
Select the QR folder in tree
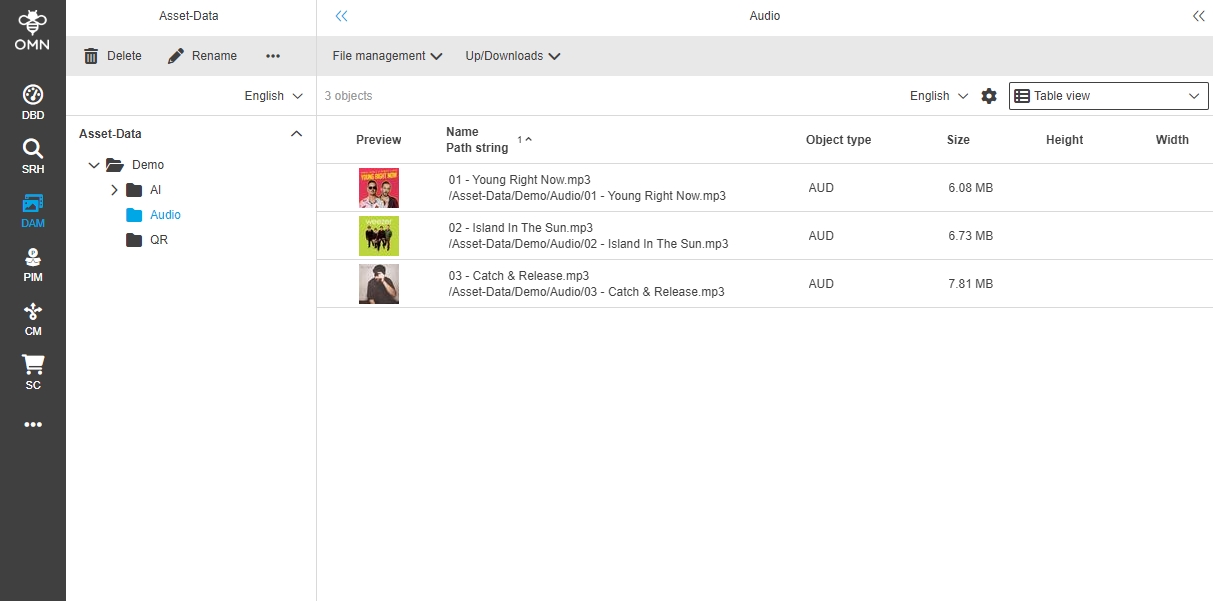[159, 239]
